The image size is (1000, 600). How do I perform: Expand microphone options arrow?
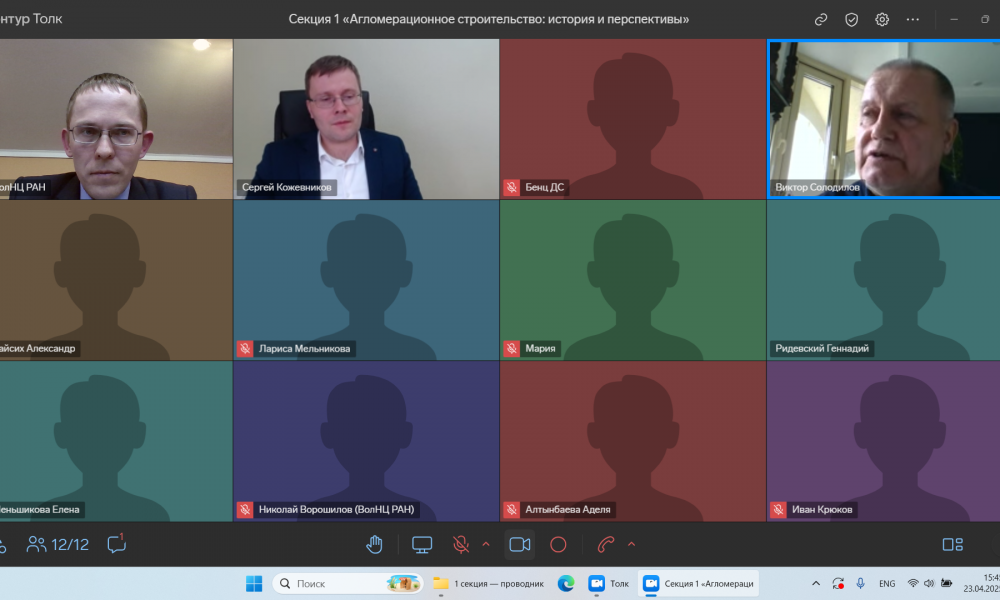tap(486, 545)
